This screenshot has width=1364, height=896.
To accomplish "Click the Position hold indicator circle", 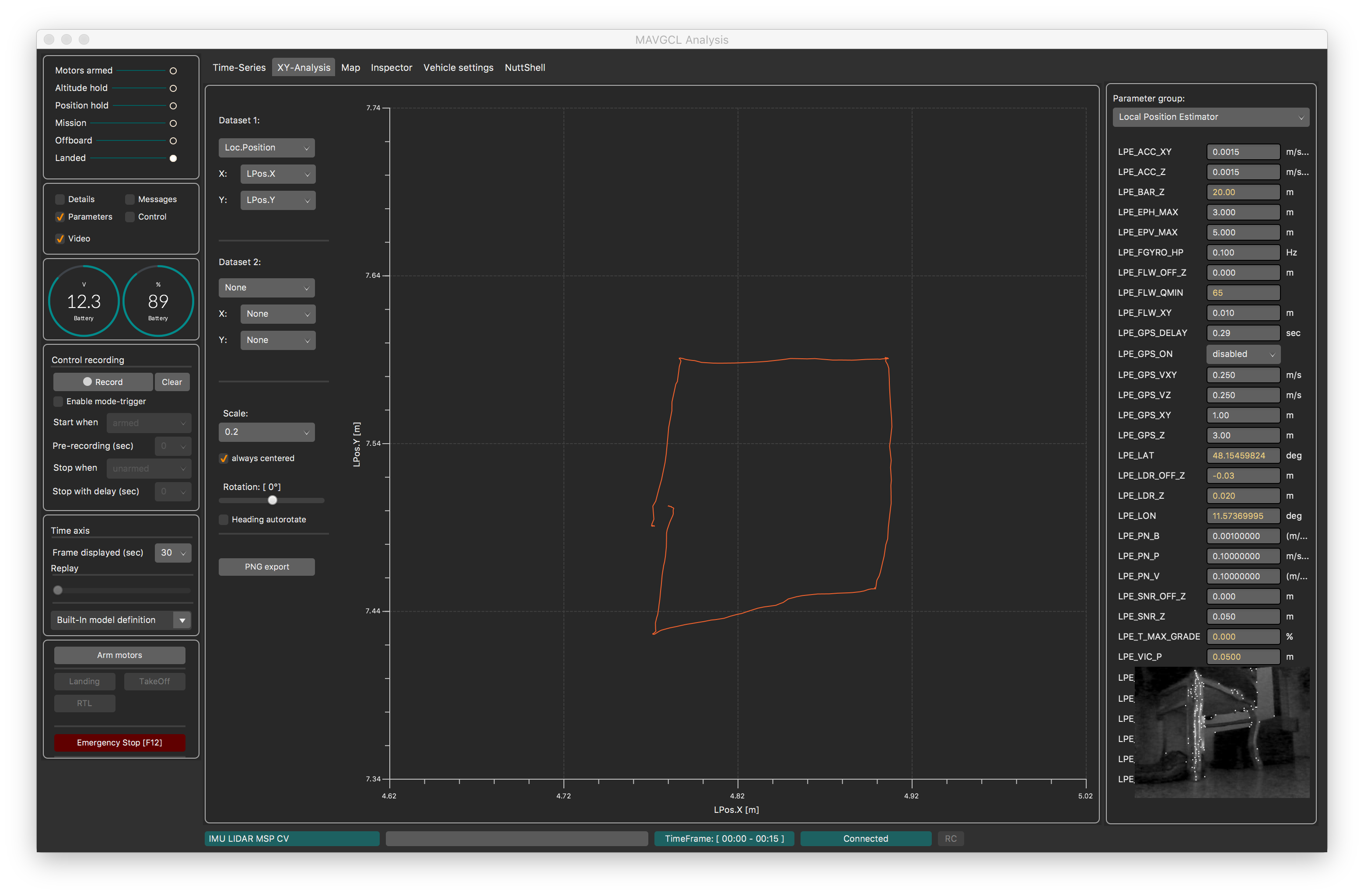I will 173,105.
